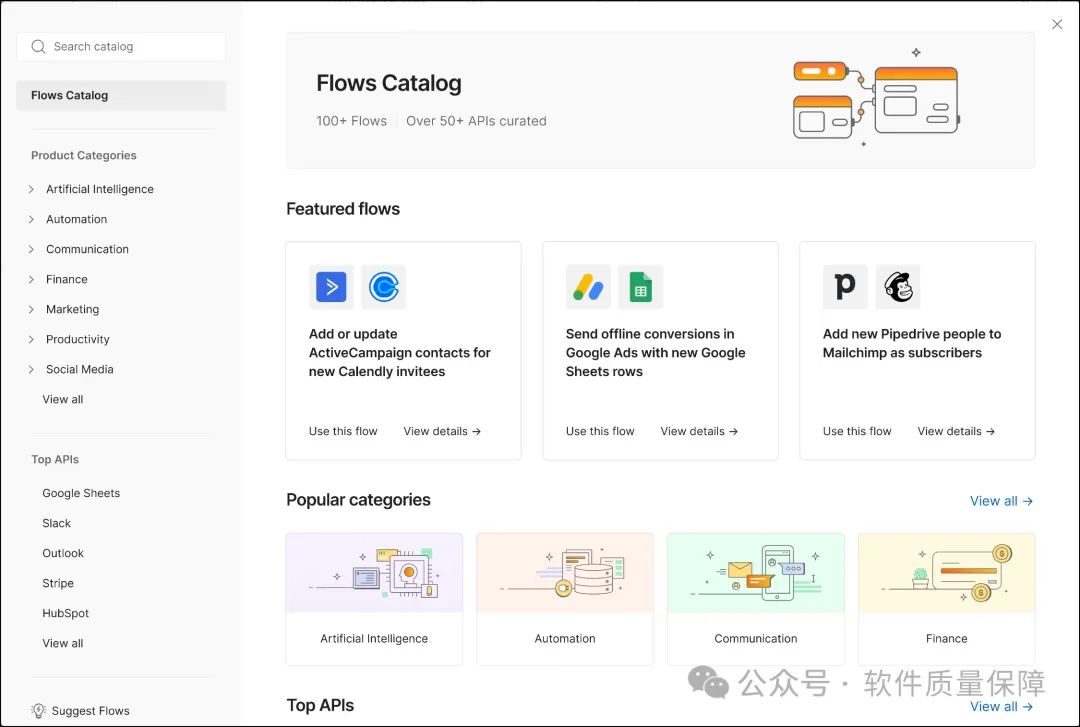The image size is (1080, 727).
Task: Expand the Automation category chevron
Action: [x=31, y=219]
